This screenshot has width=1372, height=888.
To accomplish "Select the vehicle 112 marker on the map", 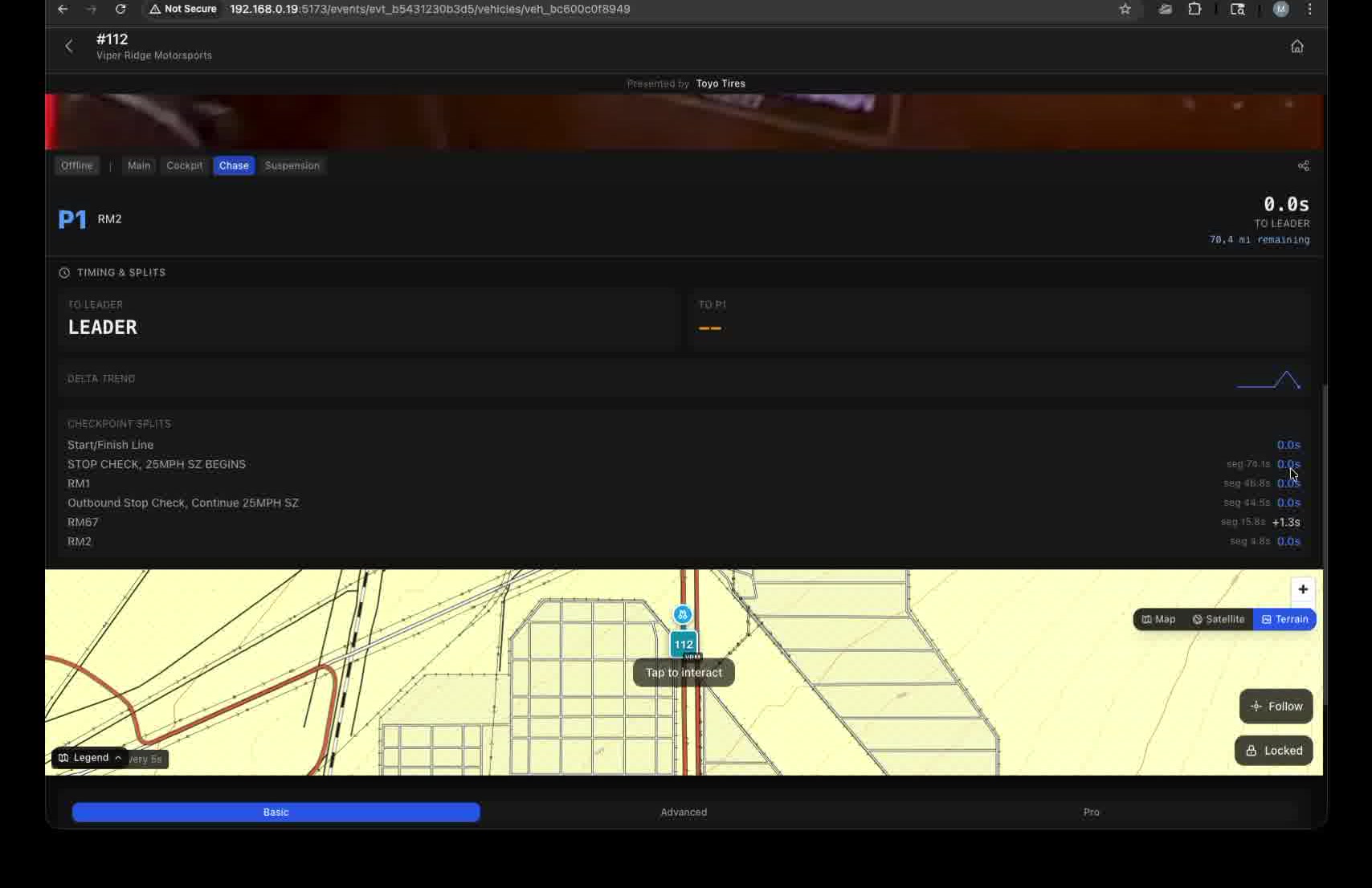I will click(683, 644).
